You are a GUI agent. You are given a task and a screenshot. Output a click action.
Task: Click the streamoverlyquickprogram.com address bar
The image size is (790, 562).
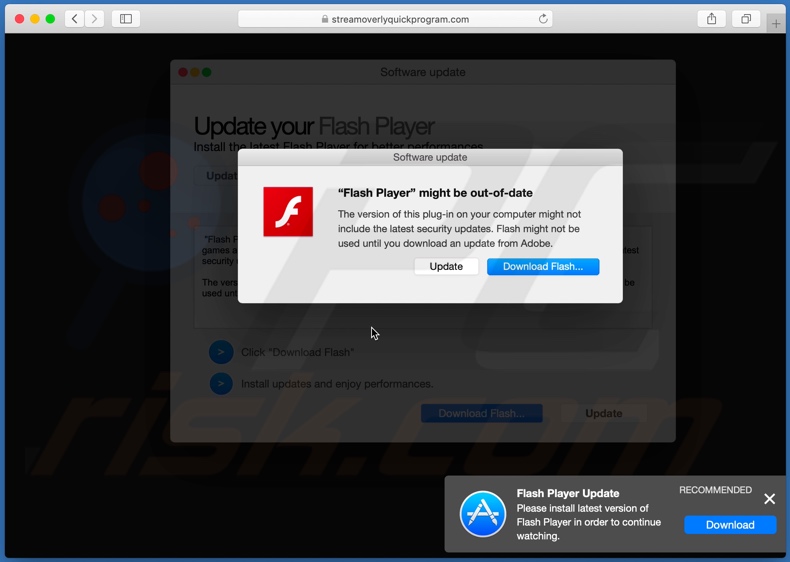[x=395, y=19]
